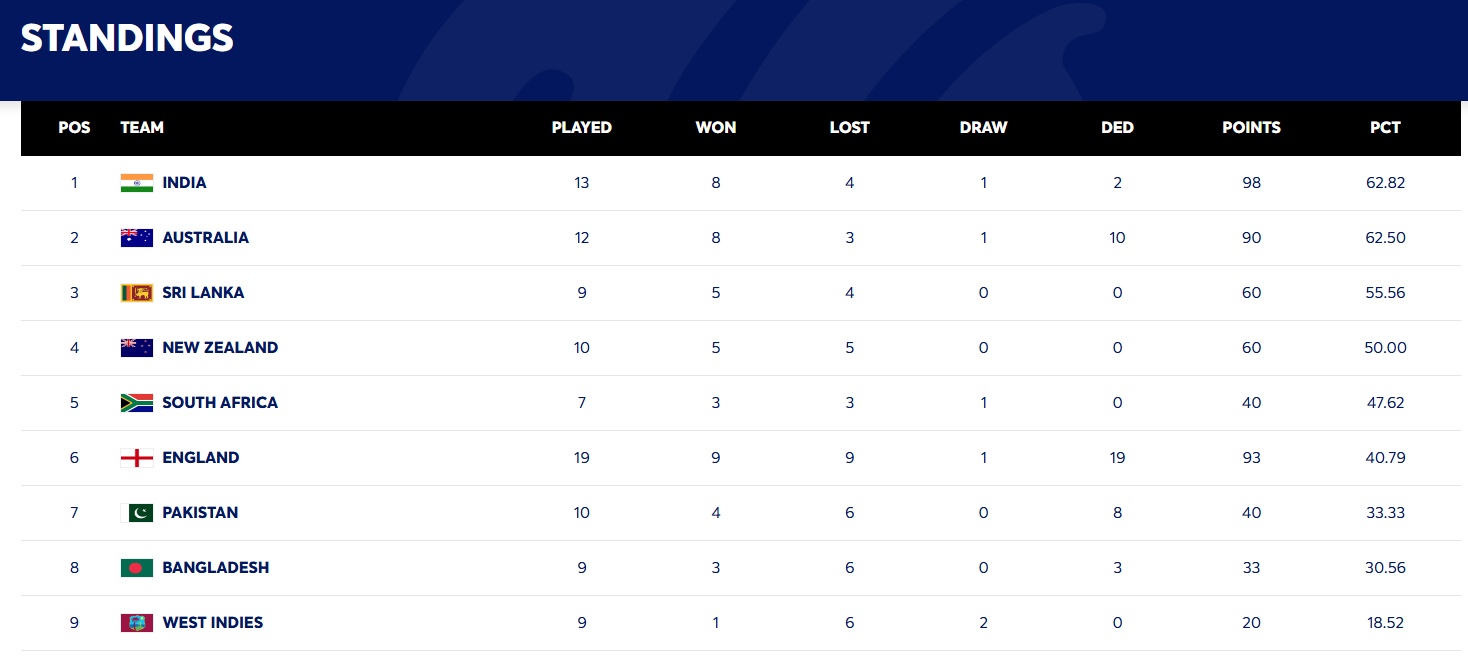Viewport: 1468px width, 663px height.
Task: Click the PLAYED column header
Action: pyautogui.click(x=582, y=128)
